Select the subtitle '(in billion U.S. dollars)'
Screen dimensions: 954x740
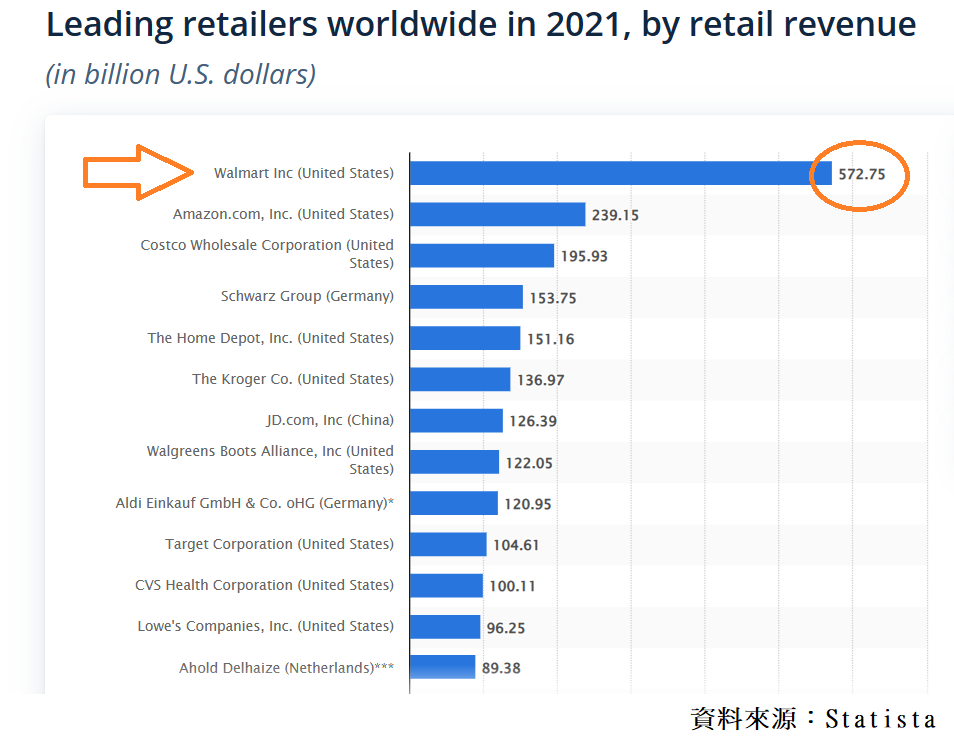click(181, 75)
